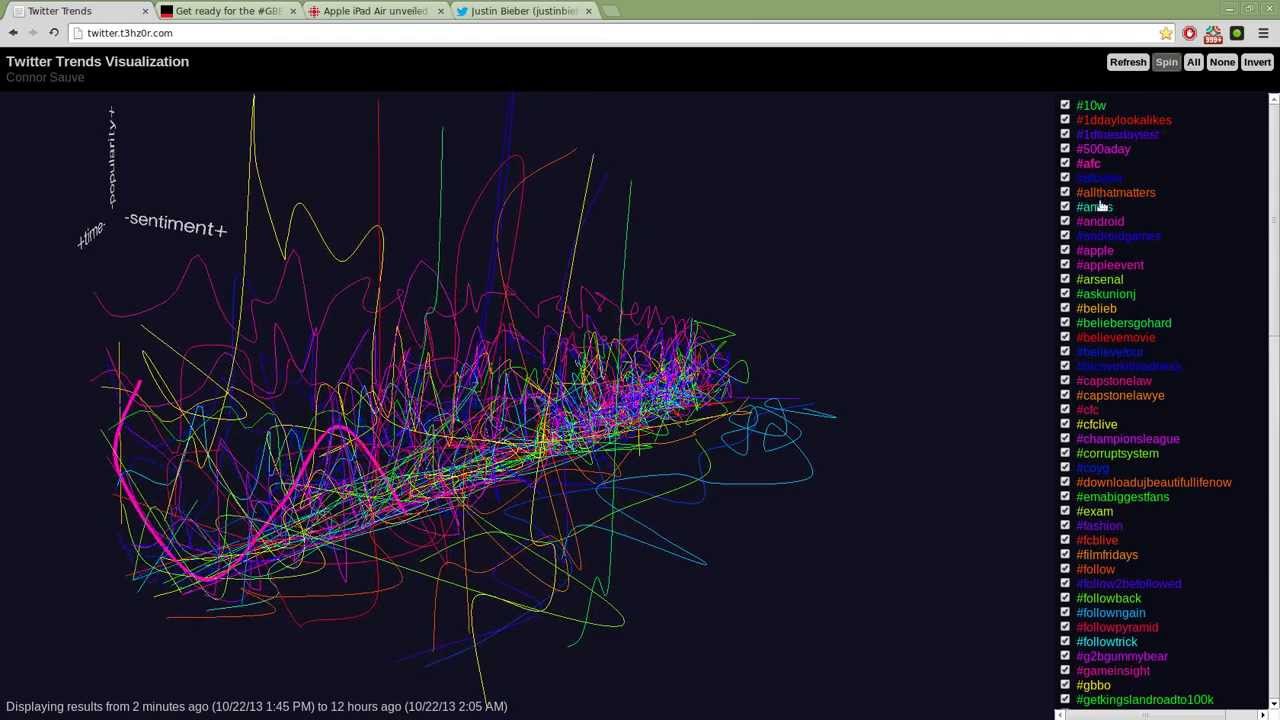Toggle the #arsenal checkbox
This screenshot has width=1280, height=720.
tap(1065, 278)
